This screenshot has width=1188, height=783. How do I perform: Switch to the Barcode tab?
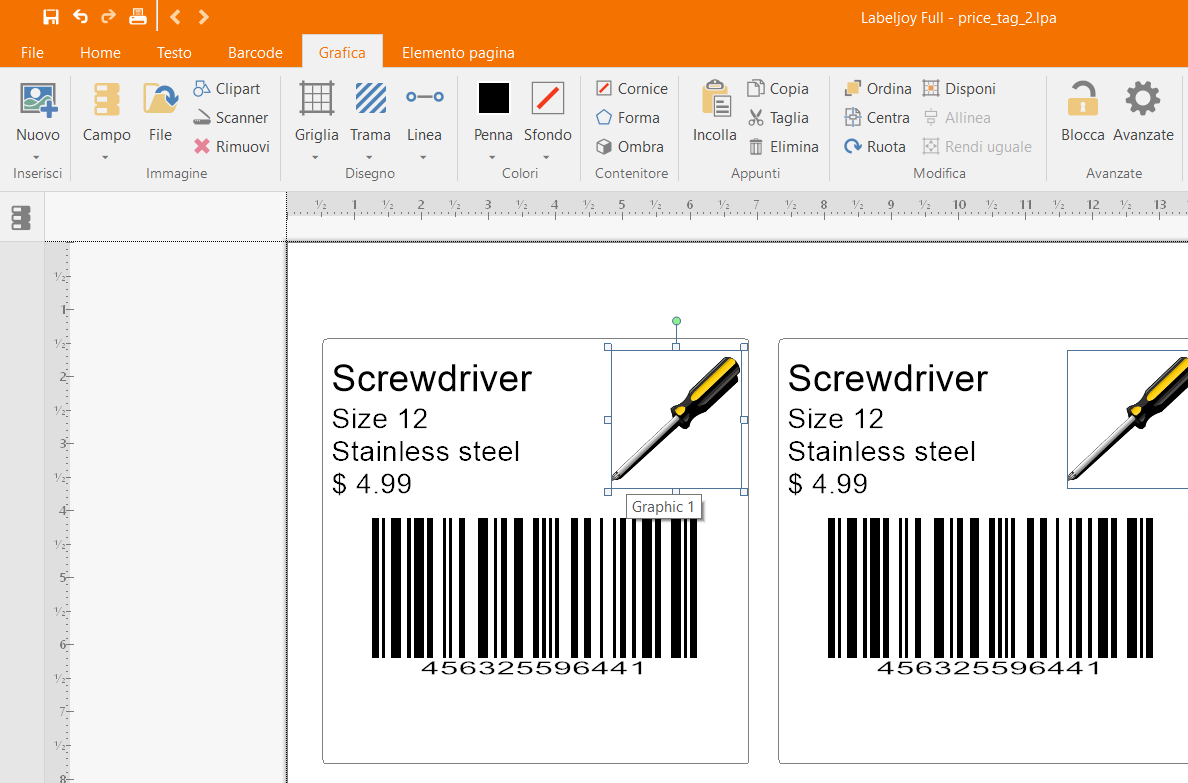click(255, 52)
